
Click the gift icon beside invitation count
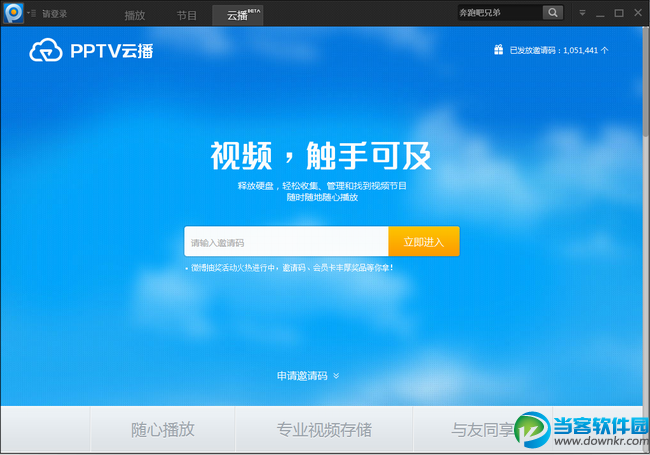pyautogui.click(x=498, y=50)
